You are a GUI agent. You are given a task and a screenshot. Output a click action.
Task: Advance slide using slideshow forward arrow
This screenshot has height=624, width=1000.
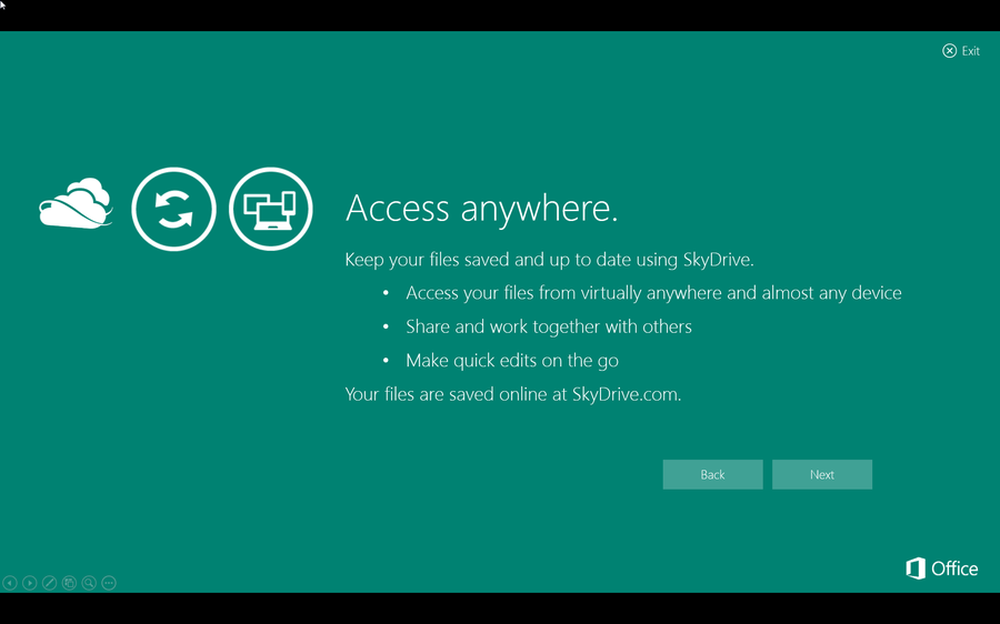(x=29, y=583)
